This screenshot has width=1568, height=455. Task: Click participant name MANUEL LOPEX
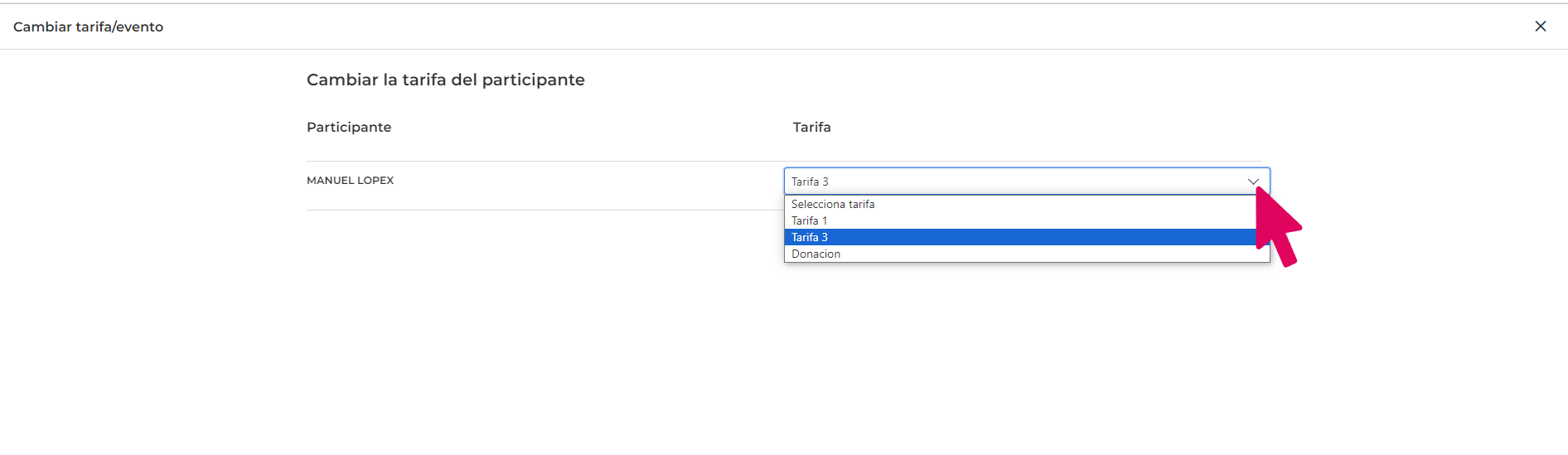pyautogui.click(x=350, y=180)
